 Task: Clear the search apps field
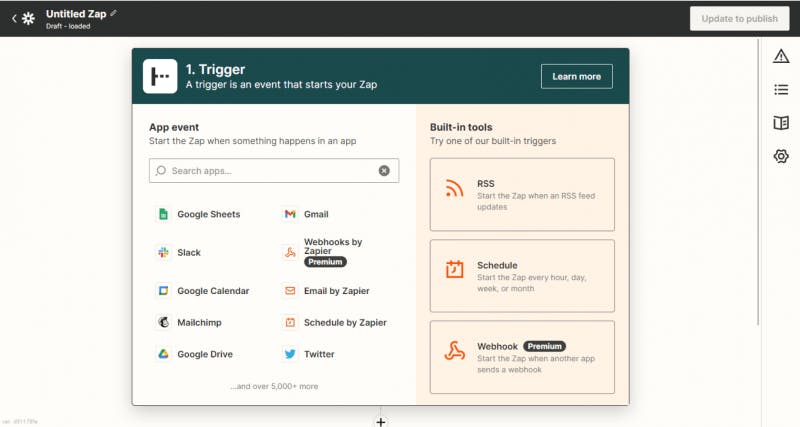point(384,170)
